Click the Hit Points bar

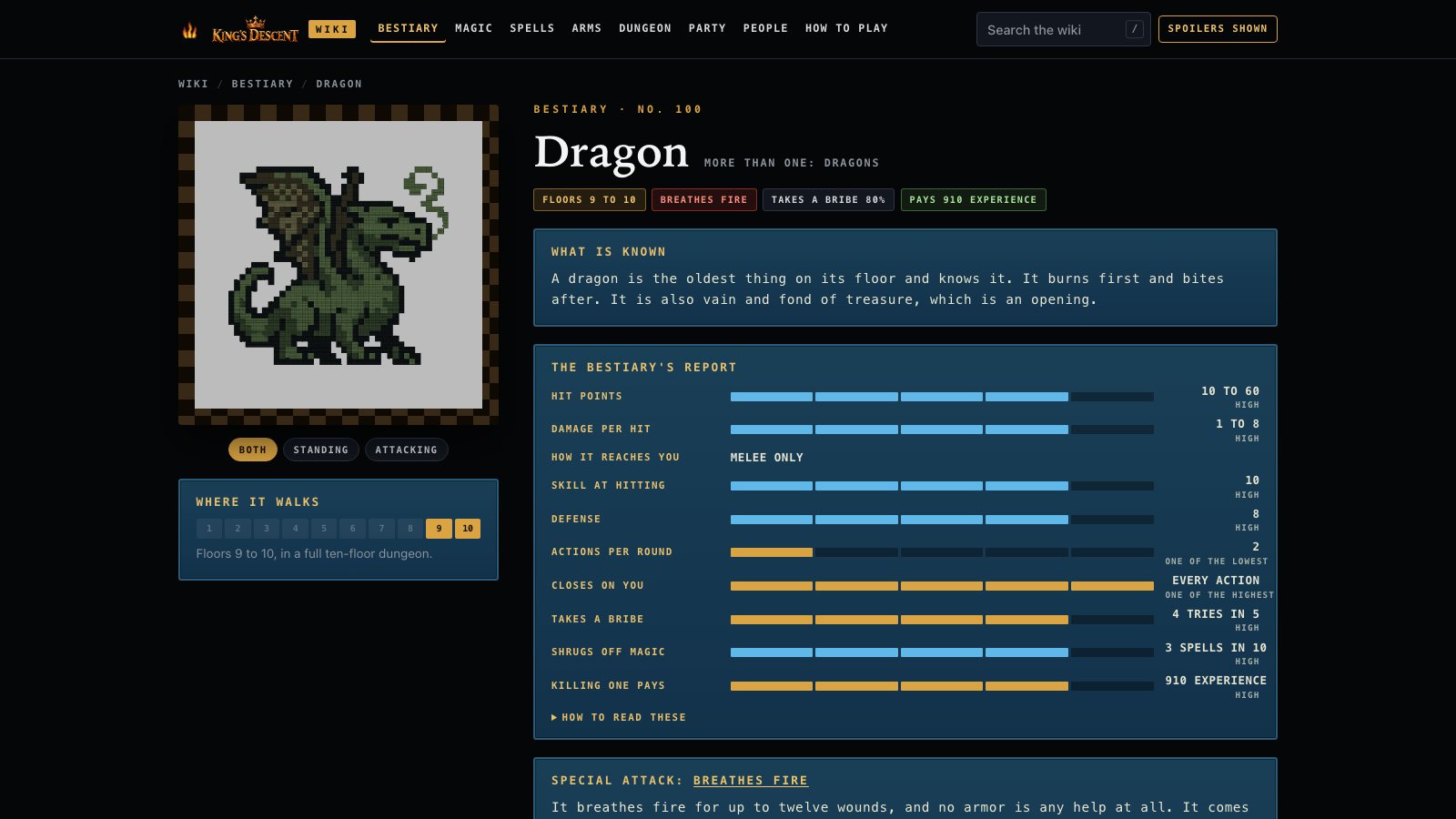coord(942,397)
